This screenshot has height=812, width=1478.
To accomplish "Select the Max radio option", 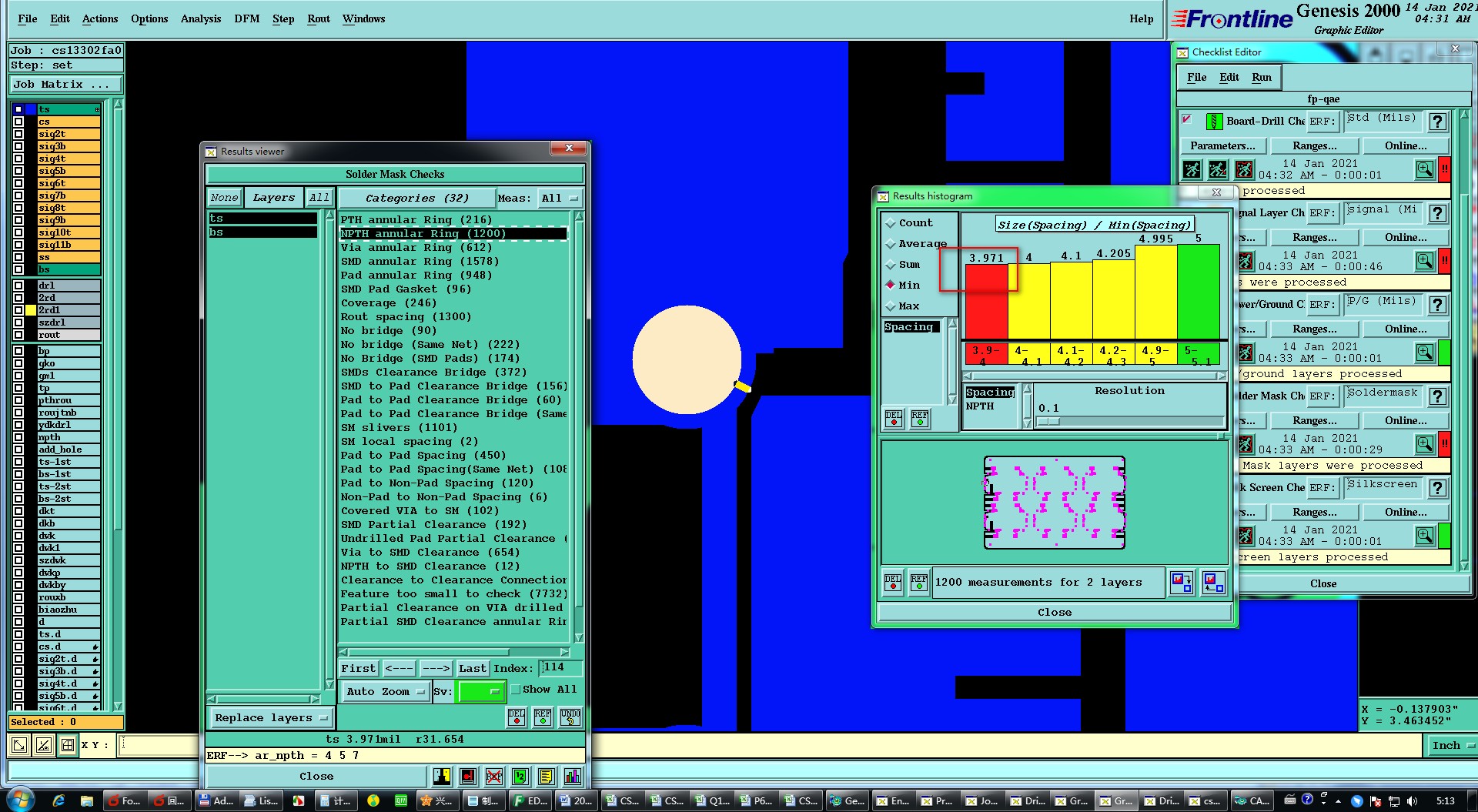I will (903, 306).
